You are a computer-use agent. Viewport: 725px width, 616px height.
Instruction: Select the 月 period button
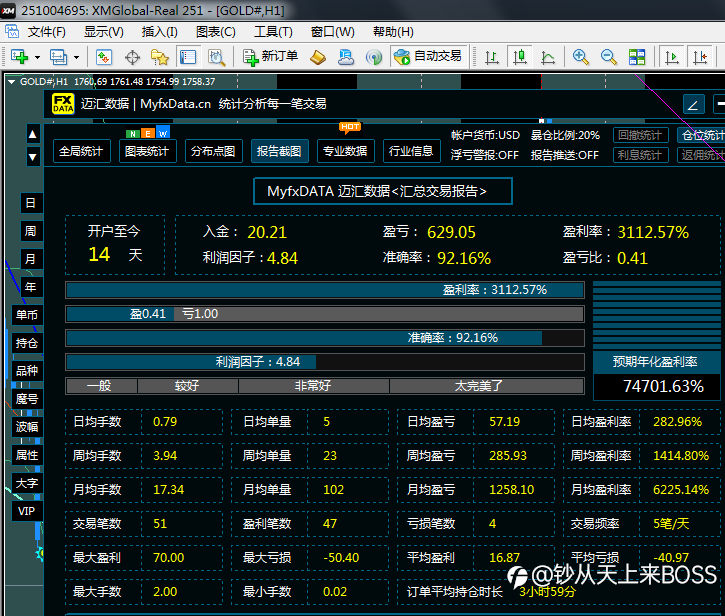pos(31,259)
